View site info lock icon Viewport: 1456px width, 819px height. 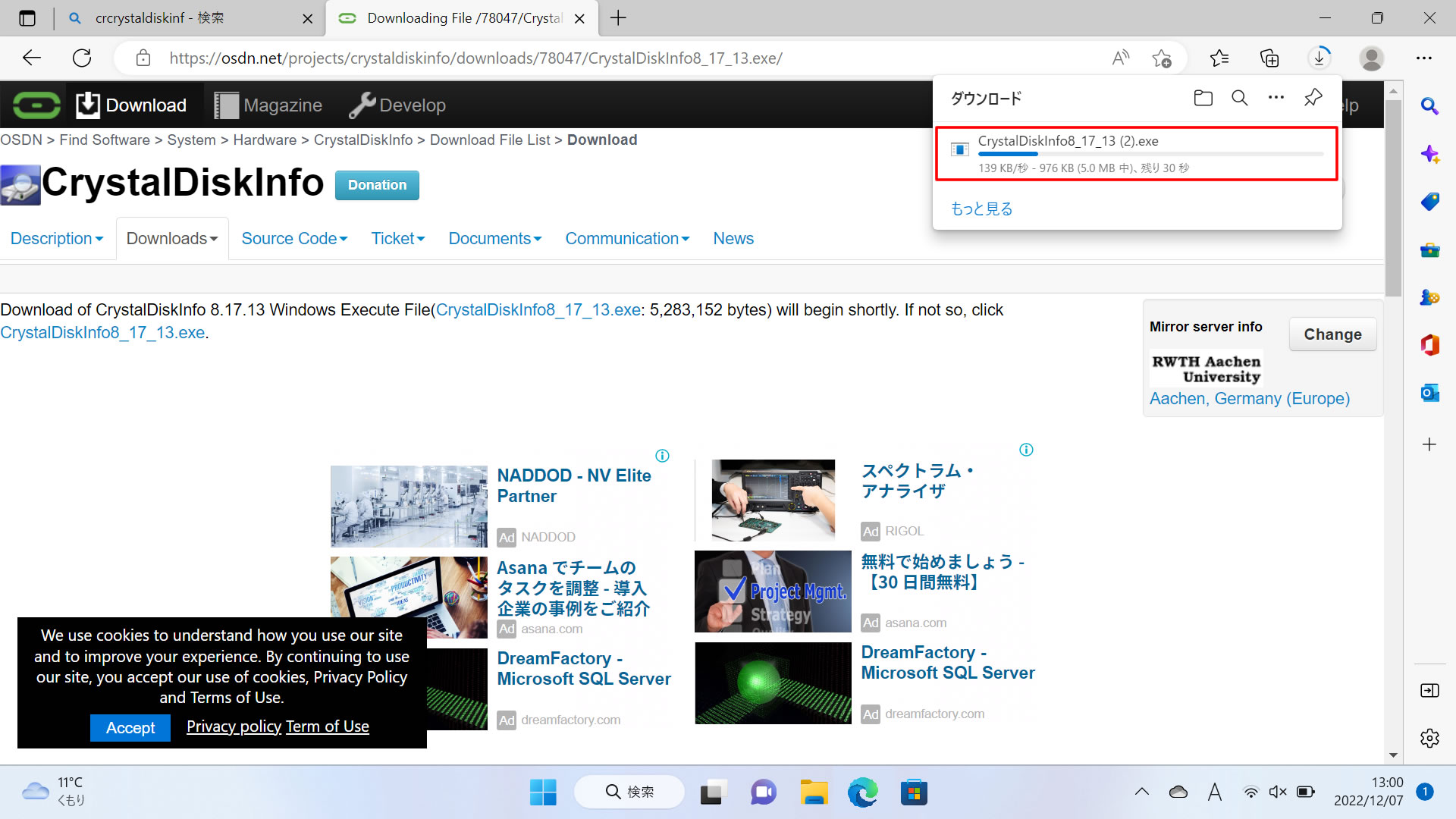coord(143,58)
